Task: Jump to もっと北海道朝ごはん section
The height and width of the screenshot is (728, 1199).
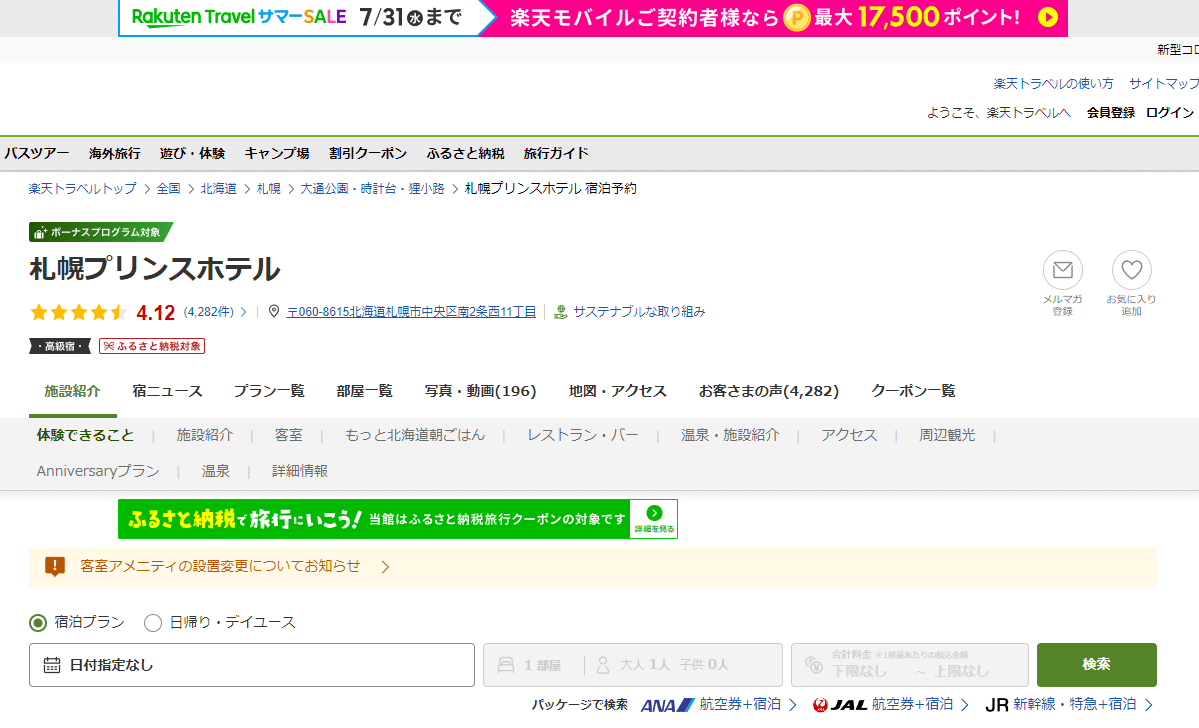Action: [414, 435]
